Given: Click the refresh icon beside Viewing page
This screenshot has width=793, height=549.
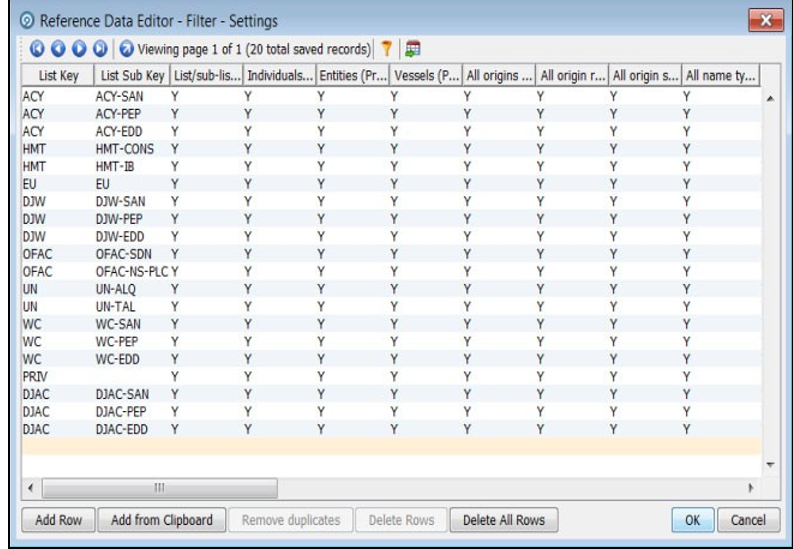Looking at the screenshot, I should [x=126, y=49].
